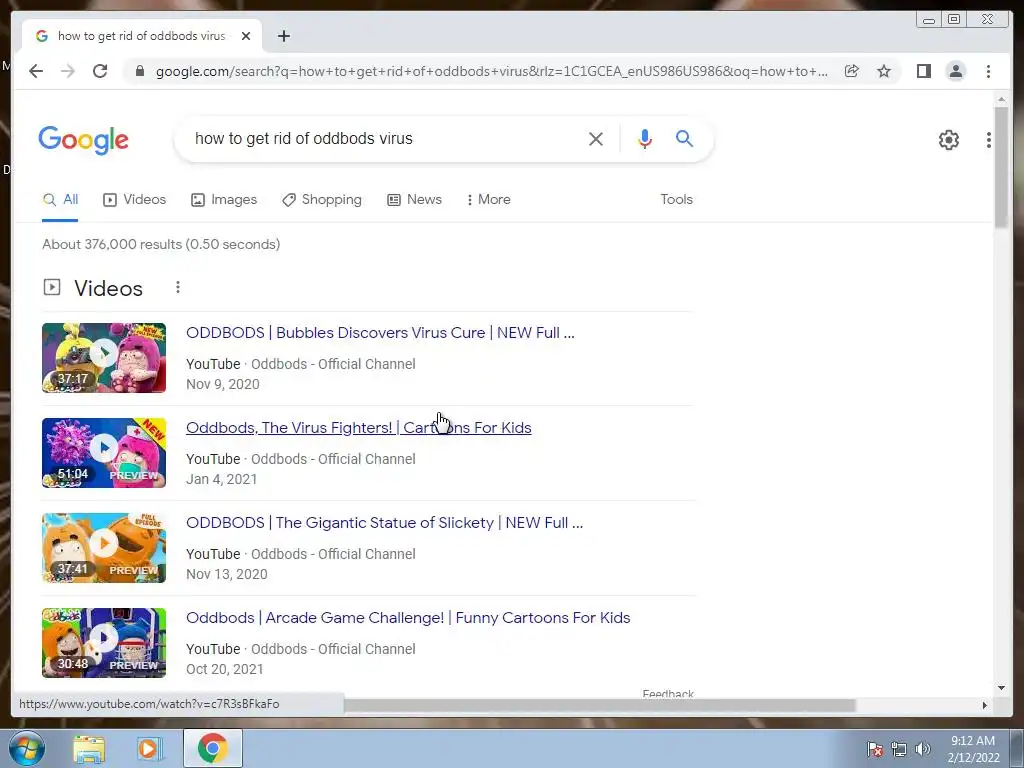Open the Chrome profile avatar

[955, 71]
